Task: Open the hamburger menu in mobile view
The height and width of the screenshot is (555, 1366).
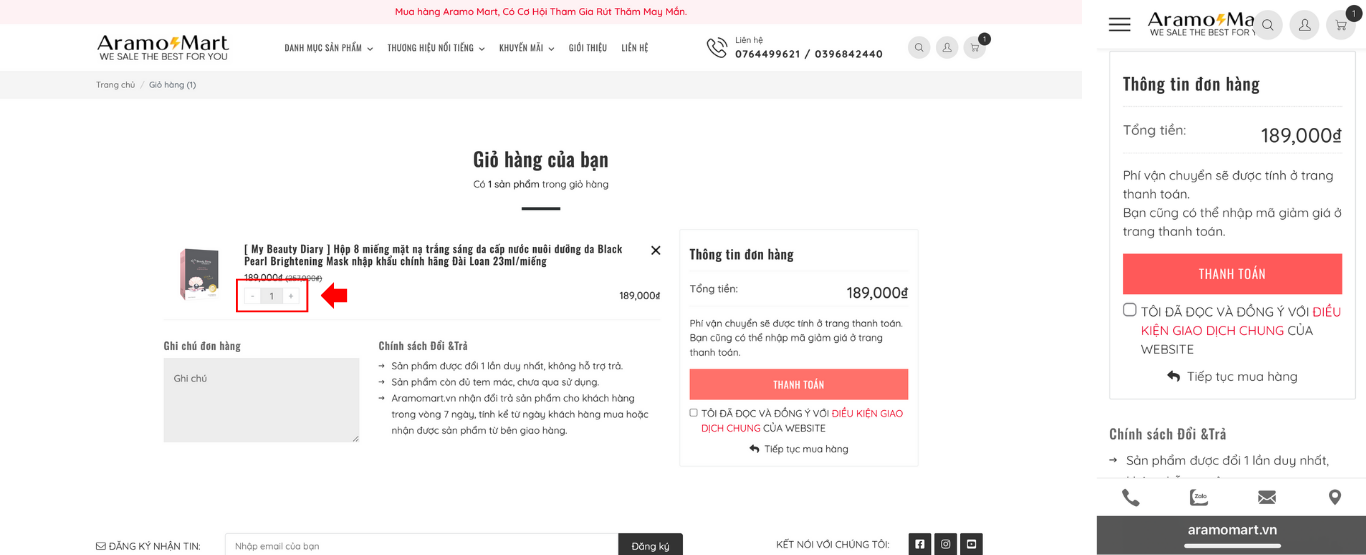Action: [1119, 25]
